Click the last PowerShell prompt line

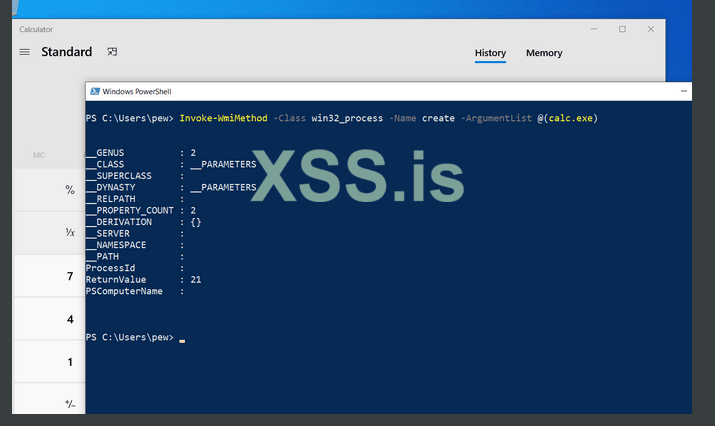pos(135,338)
